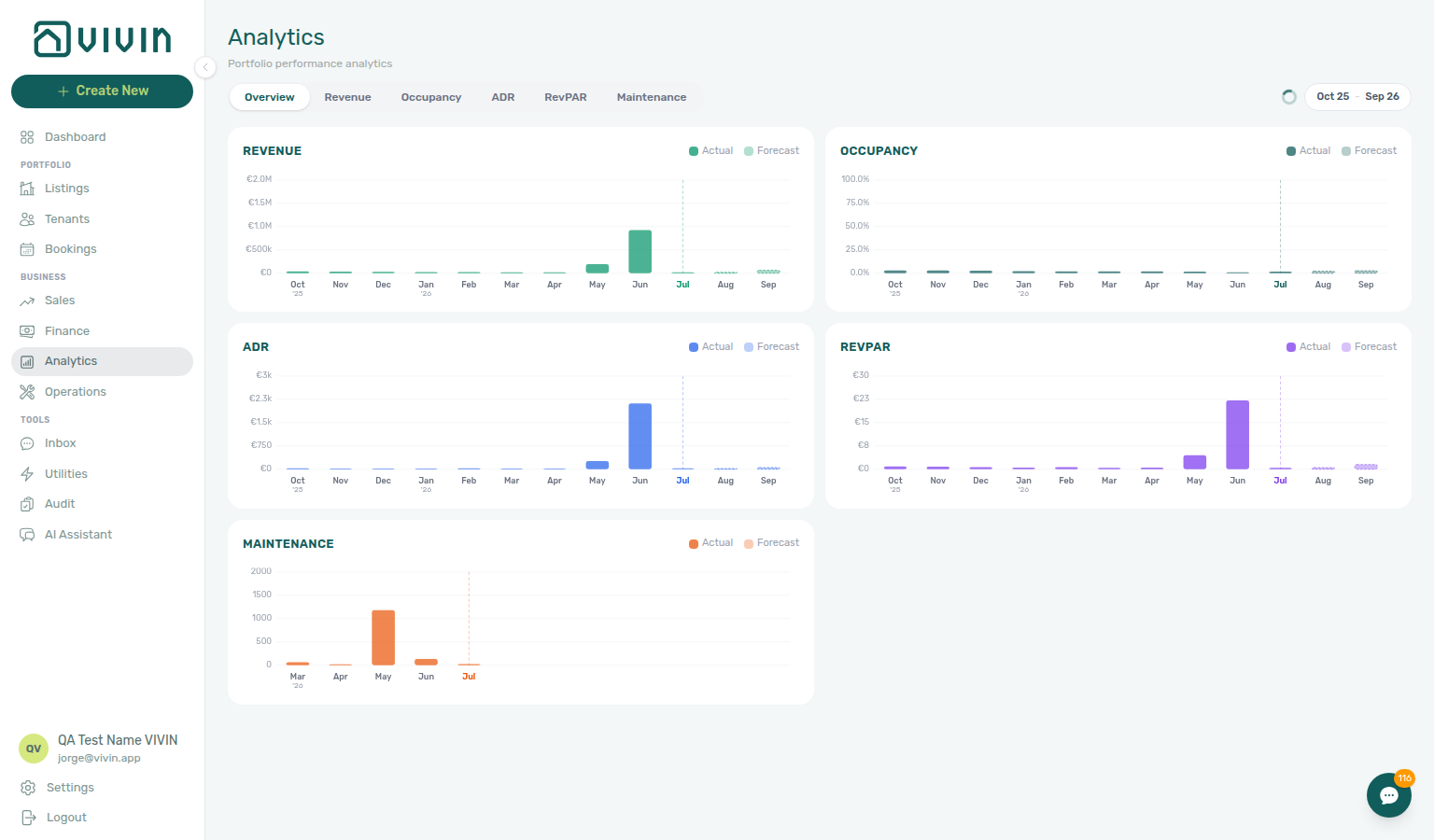
Task: Toggle Actual series in Occupancy legend
Action: (x=1309, y=151)
